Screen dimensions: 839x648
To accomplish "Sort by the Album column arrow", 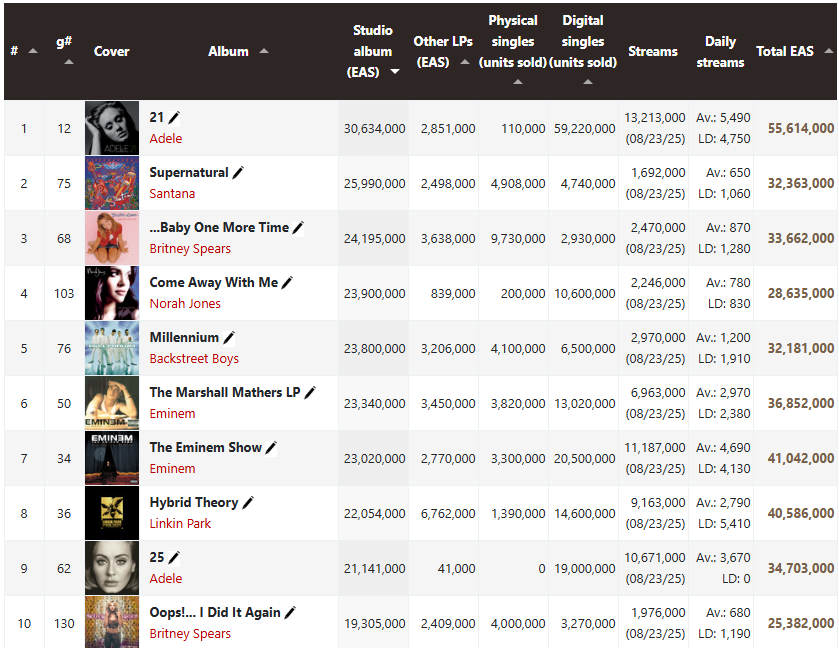I will click(x=264, y=51).
